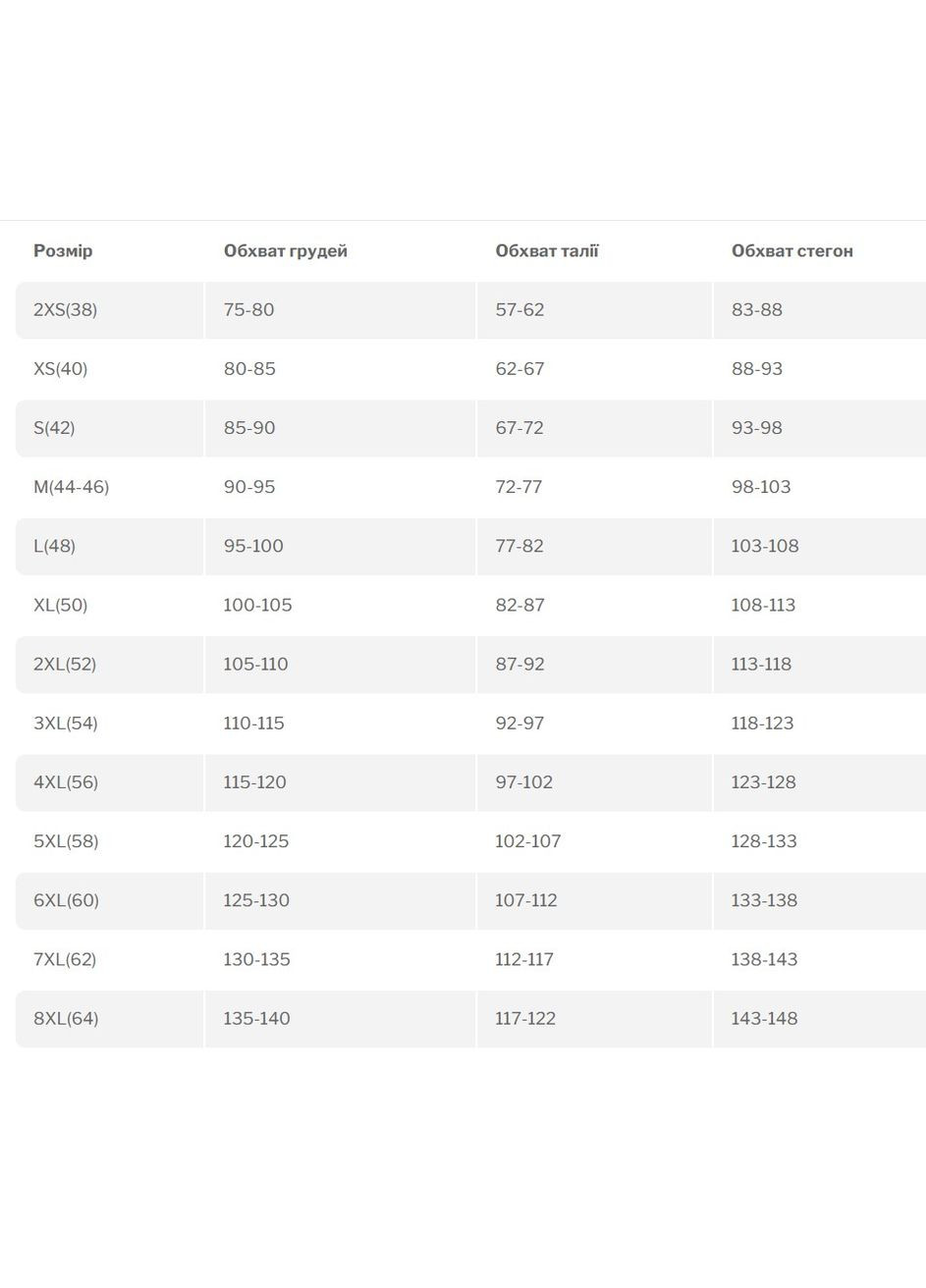Viewport: 926px width, 1288px height.
Task: Select the 3XL(54) size cell
Action: click(x=65, y=724)
